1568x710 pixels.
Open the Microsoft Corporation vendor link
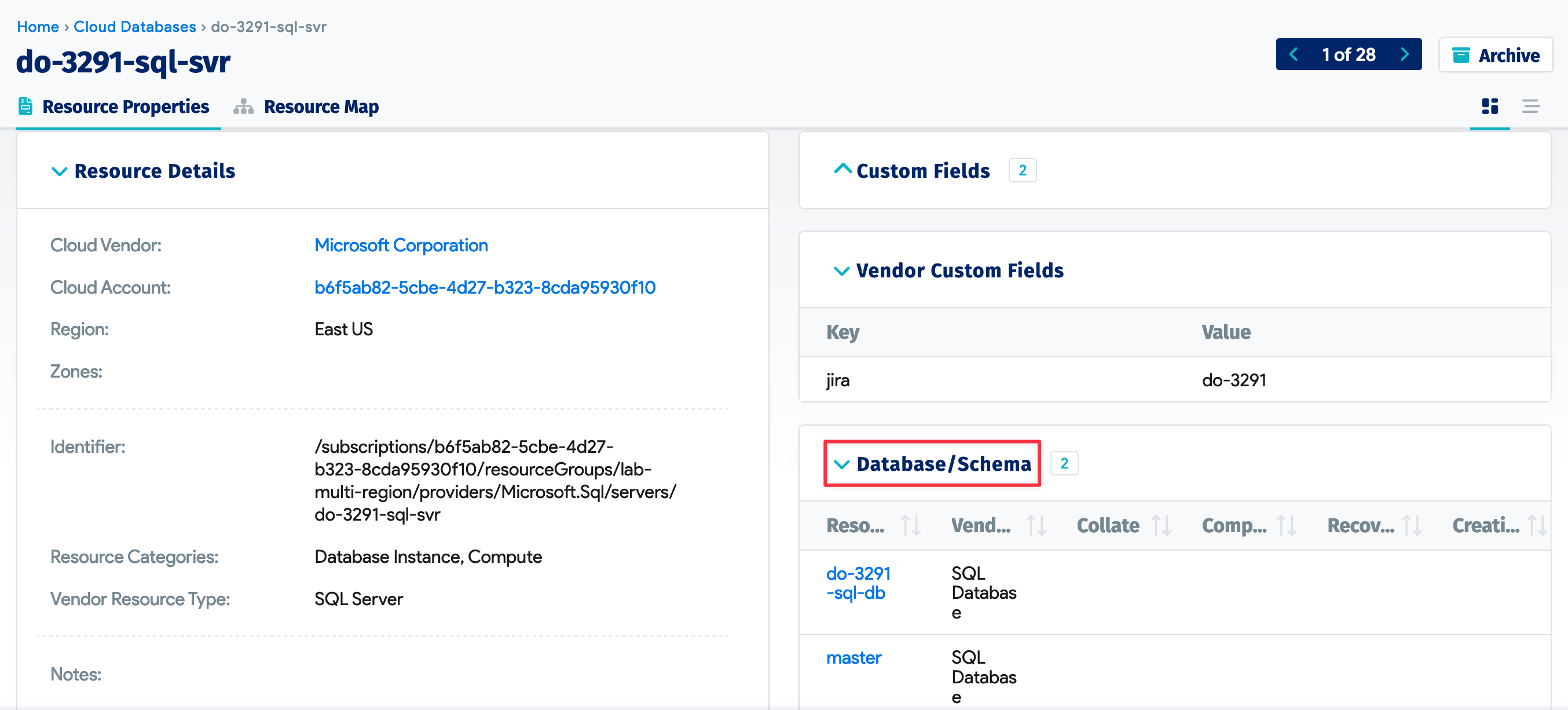(x=401, y=245)
